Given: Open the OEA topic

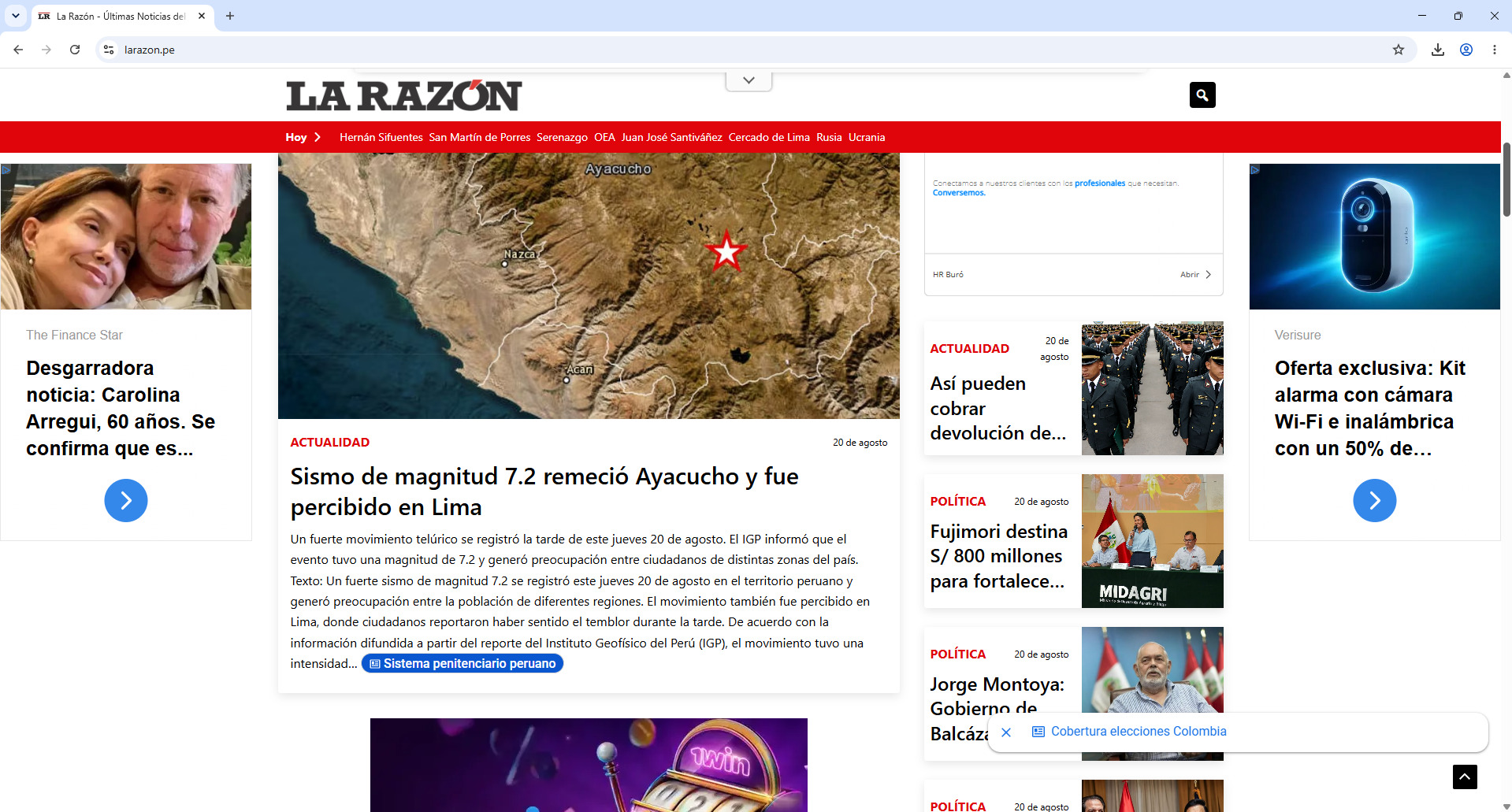Looking at the screenshot, I should (604, 137).
